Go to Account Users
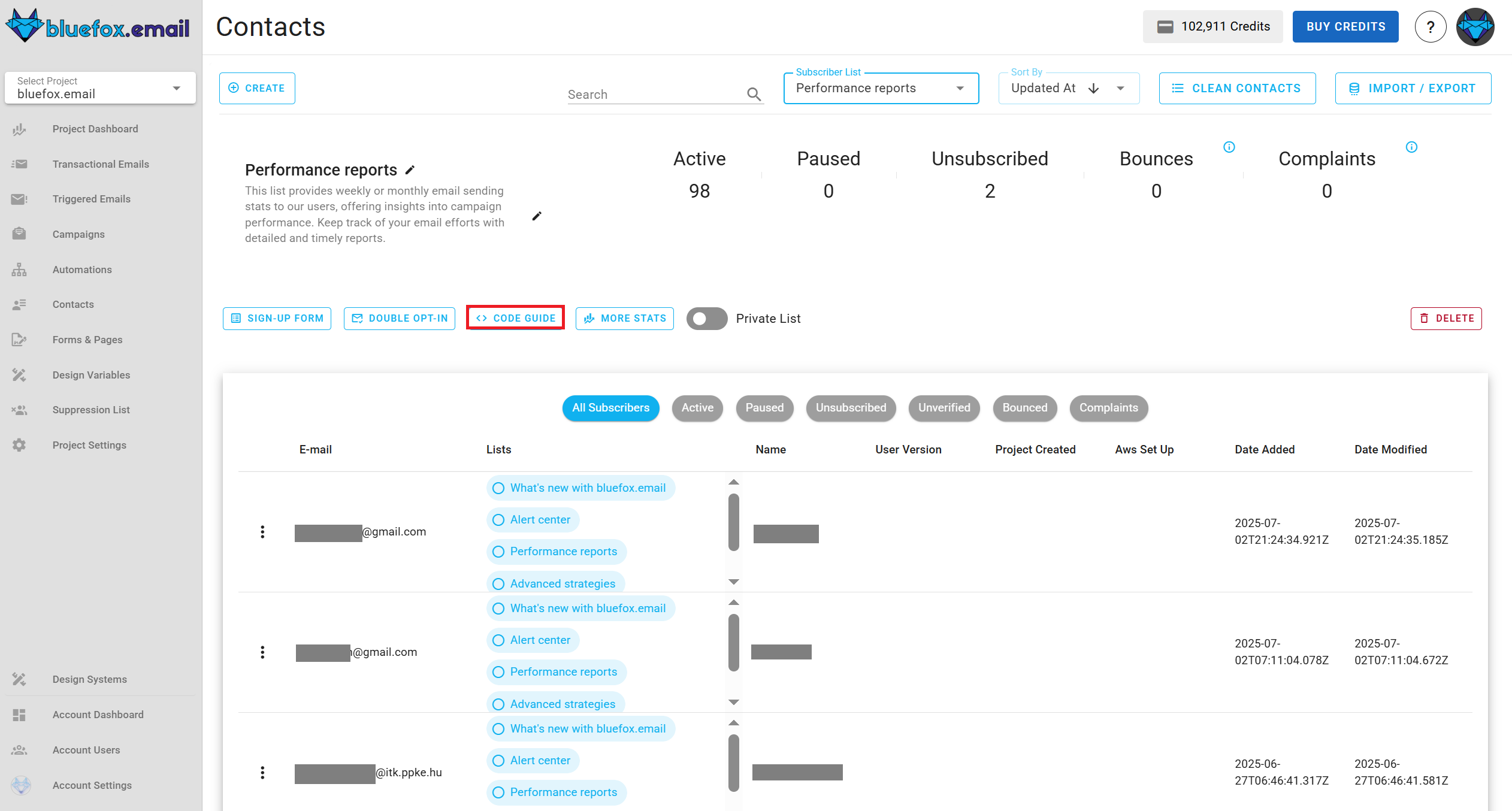Image resolution: width=1512 pixels, height=811 pixels. coord(86,750)
